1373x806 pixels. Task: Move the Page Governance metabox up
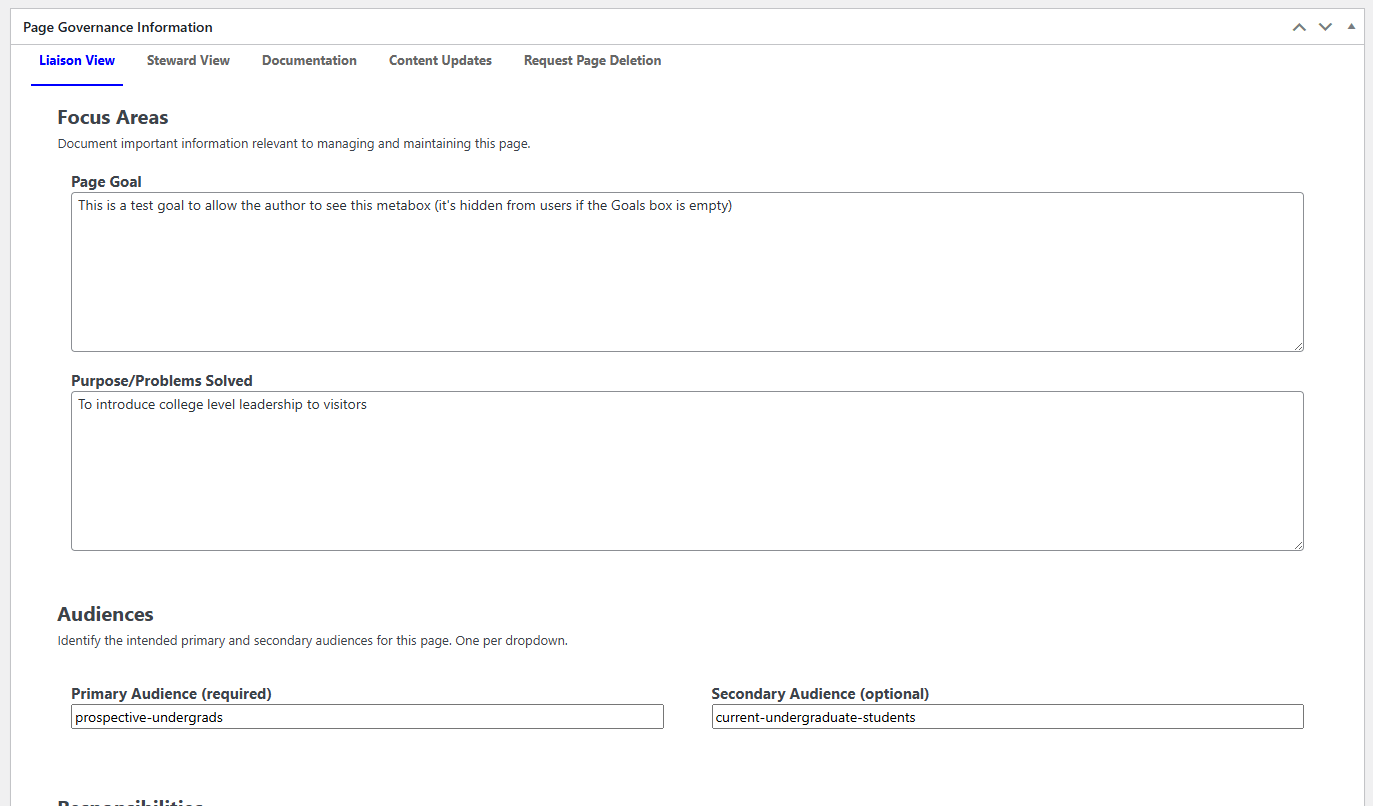point(1299,27)
